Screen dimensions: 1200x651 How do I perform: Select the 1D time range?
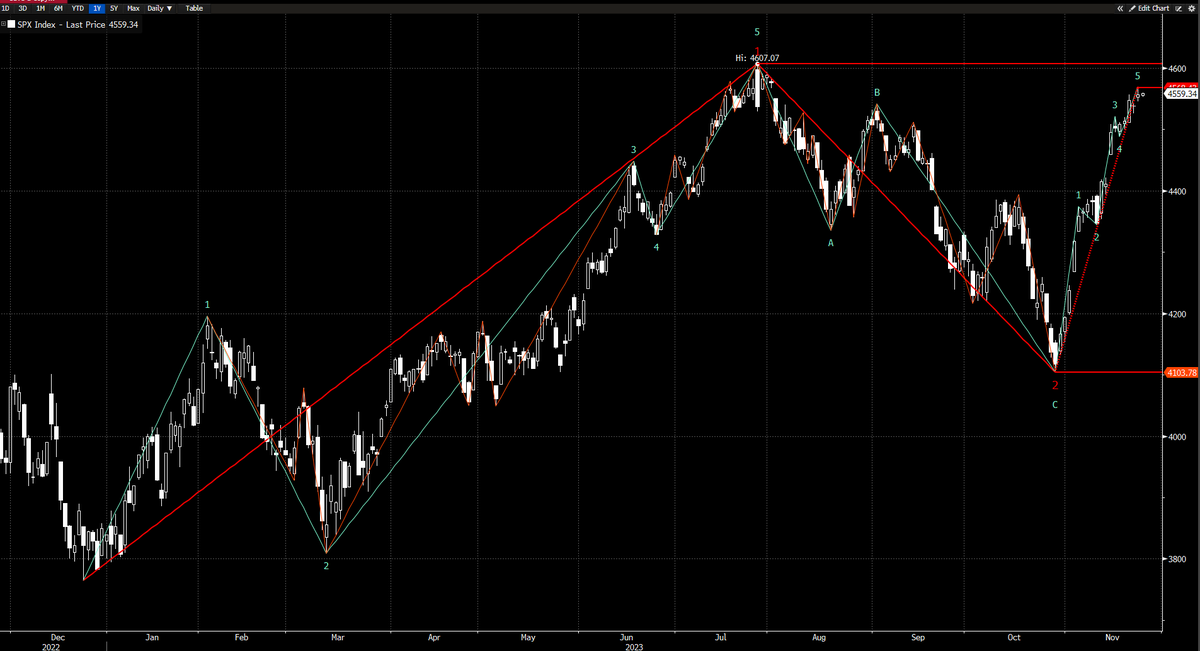click(x=5, y=8)
